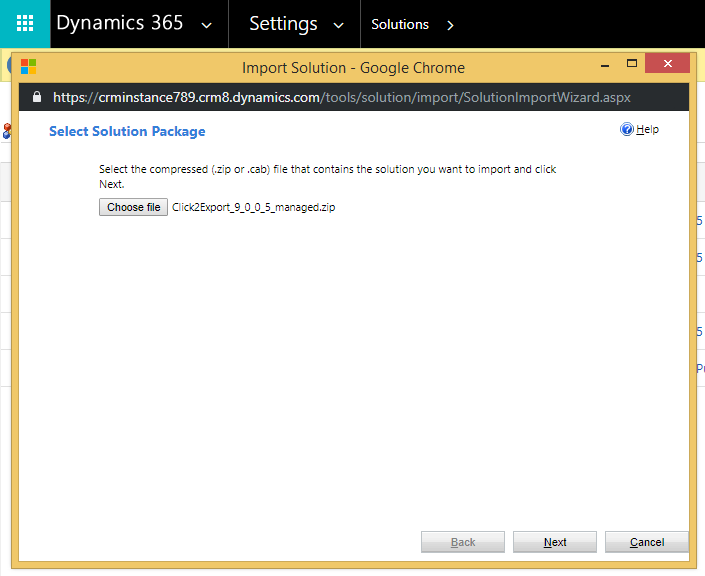
Task: Cancel the solution import wizard
Action: coord(647,542)
